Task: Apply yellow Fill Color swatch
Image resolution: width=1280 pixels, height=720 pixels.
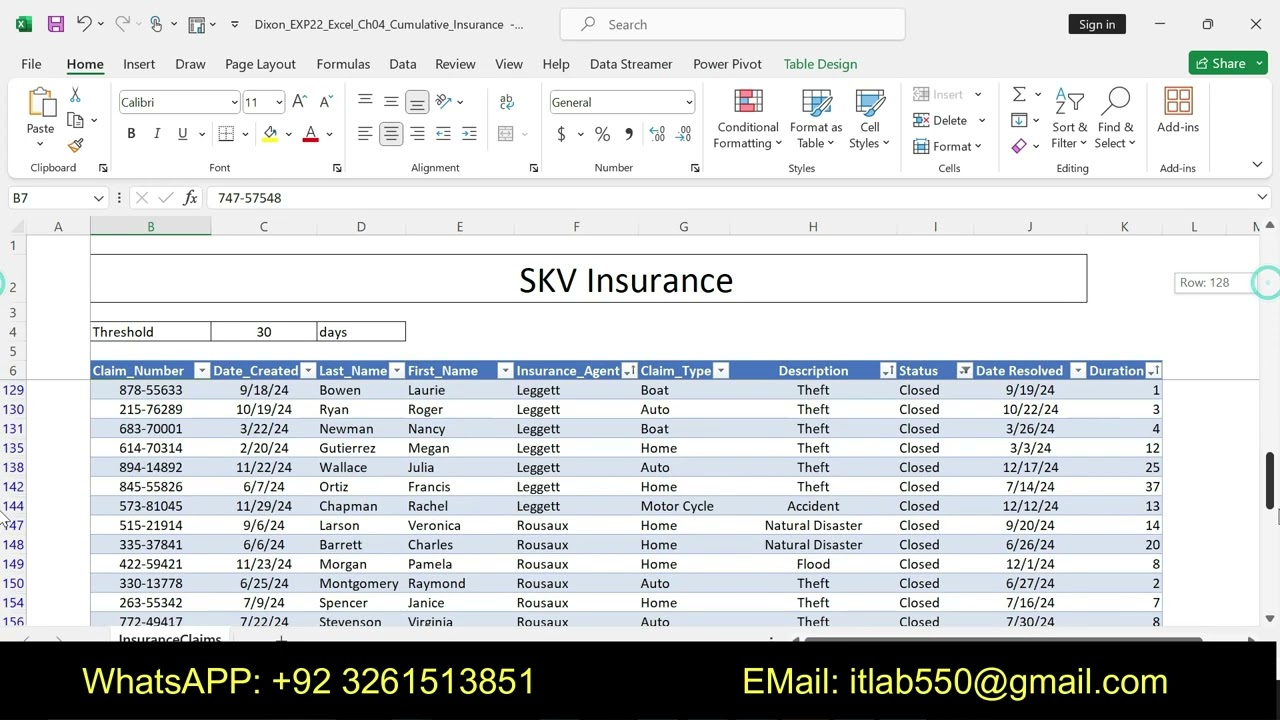Action: tap(270, 134)
